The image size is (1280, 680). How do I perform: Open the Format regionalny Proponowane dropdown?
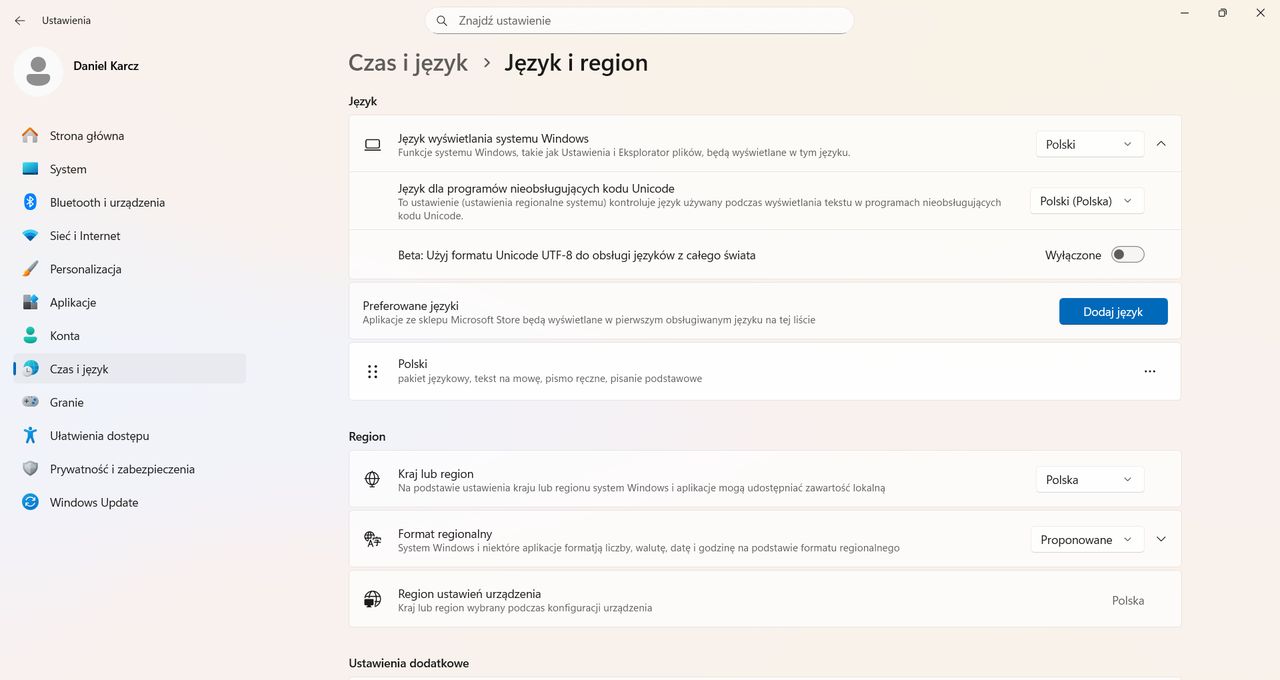point(1087,539)
